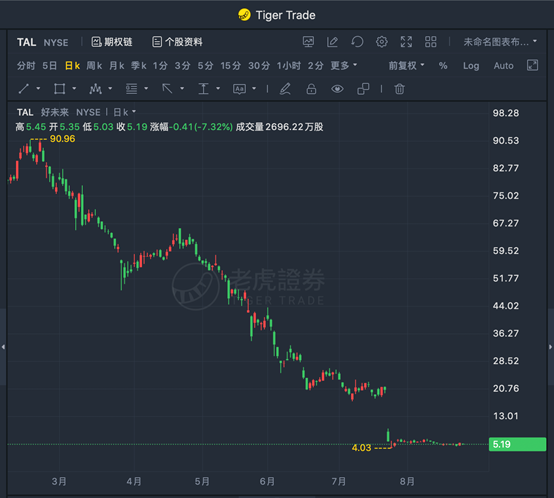Viewport: 554px width, 498px height.
Task: Expand the 更多 intervals dropdown
Action: click(x=344, y=66)
